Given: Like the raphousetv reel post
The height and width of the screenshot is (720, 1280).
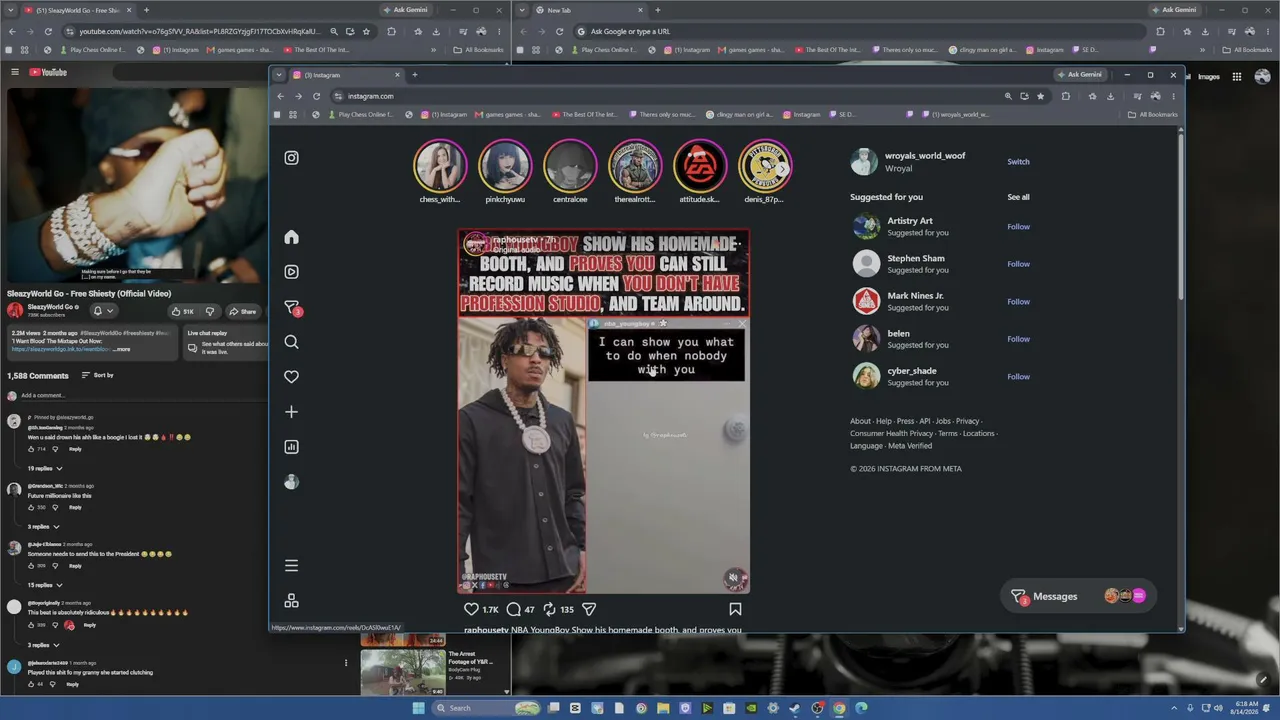Looking at the screenshot, I should pos(471,609).
